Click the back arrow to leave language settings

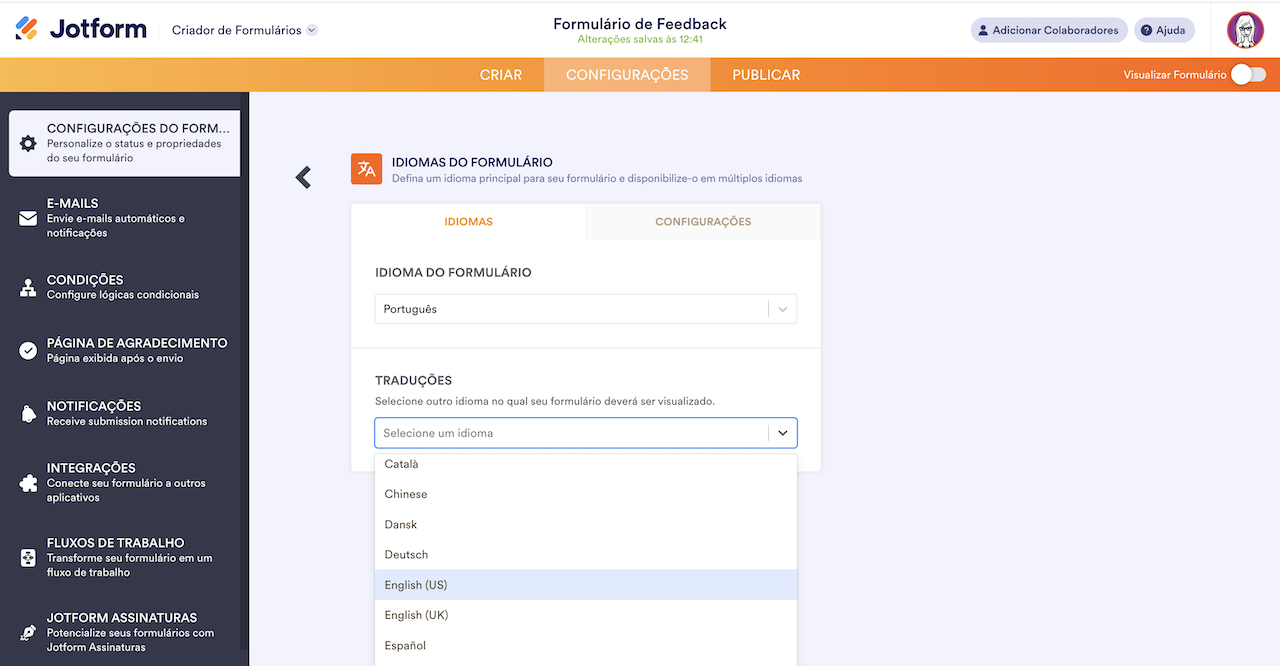[302, 177]
